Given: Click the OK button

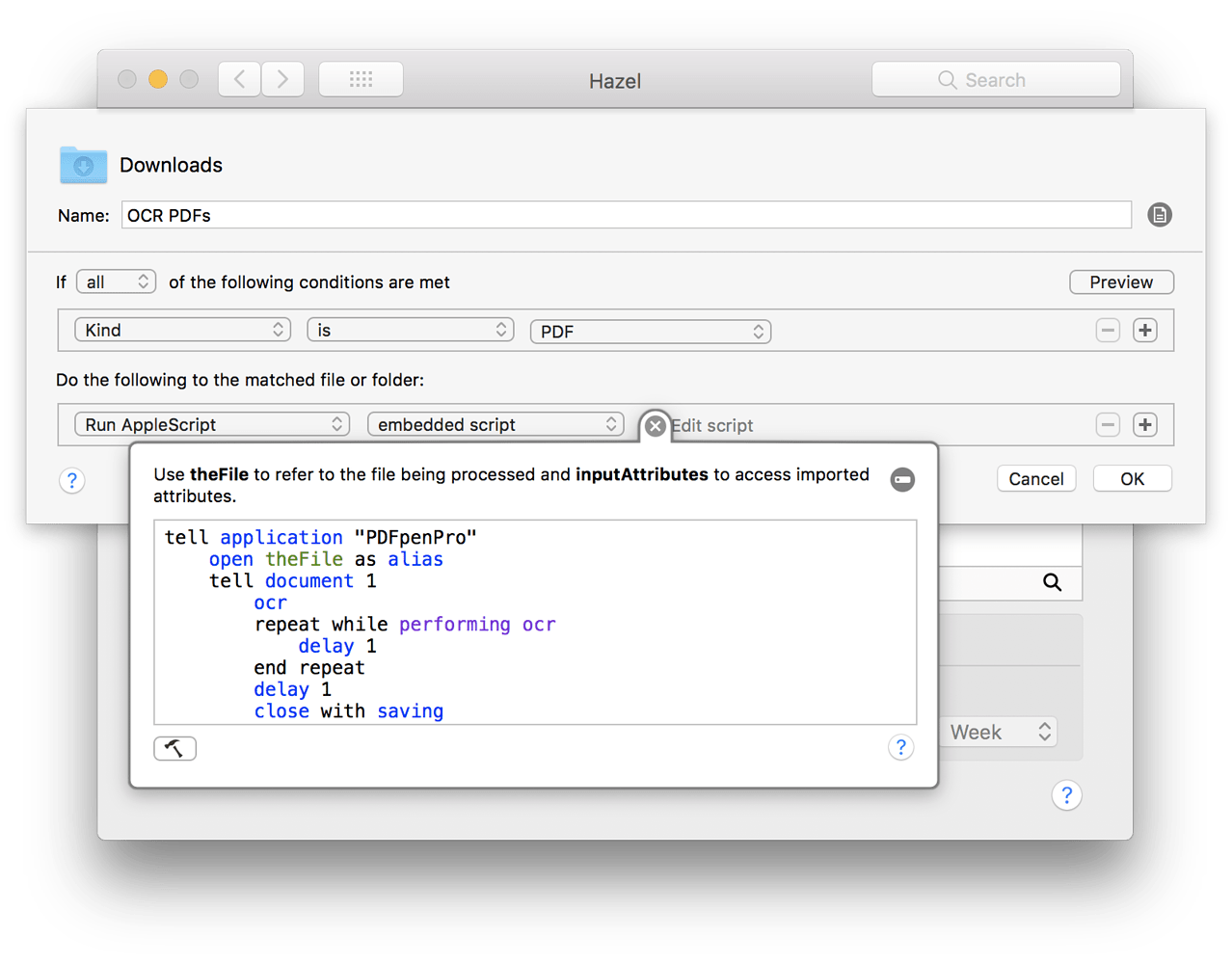Looking at the screenshot, I should pos(1132,479).
